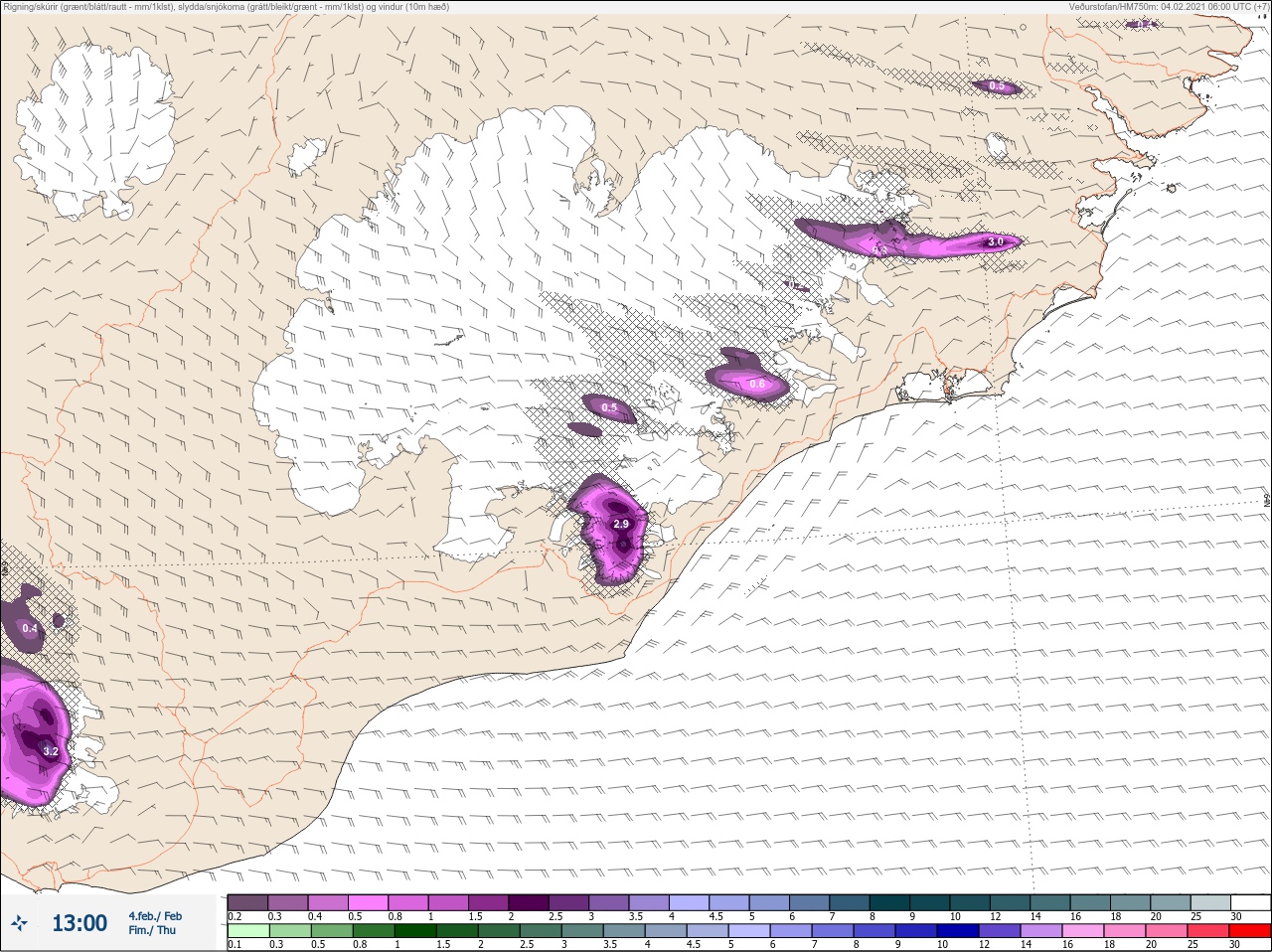Click the 'Fim./ Thu' weekday text
This screenshot has width=1272, height=952.
(152, 930)
